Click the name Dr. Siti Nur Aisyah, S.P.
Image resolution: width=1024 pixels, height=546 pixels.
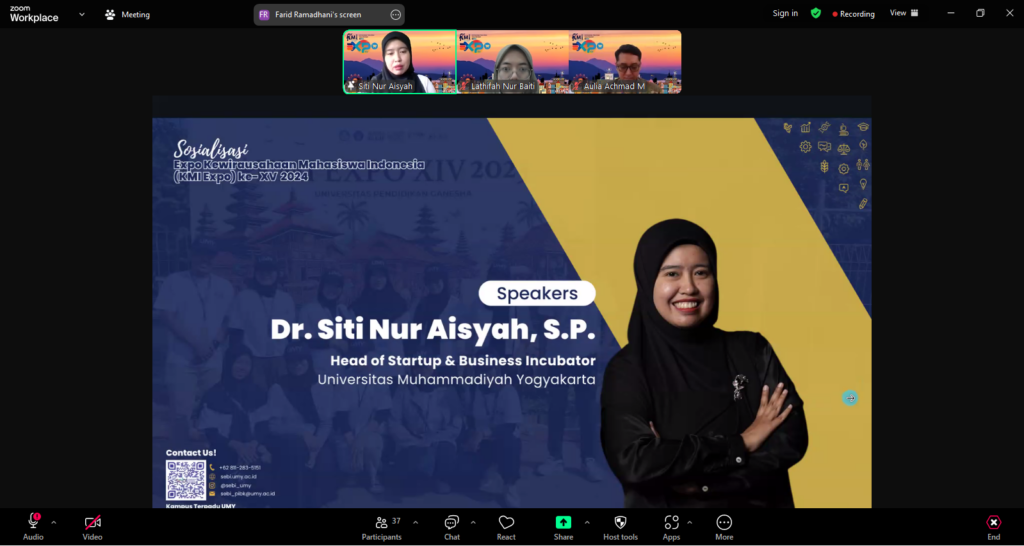coord(433,330)
